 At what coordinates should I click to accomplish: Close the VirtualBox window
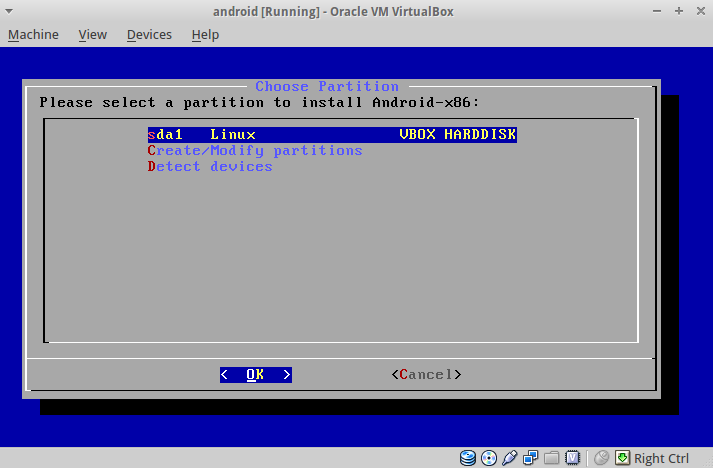(701, 11)
